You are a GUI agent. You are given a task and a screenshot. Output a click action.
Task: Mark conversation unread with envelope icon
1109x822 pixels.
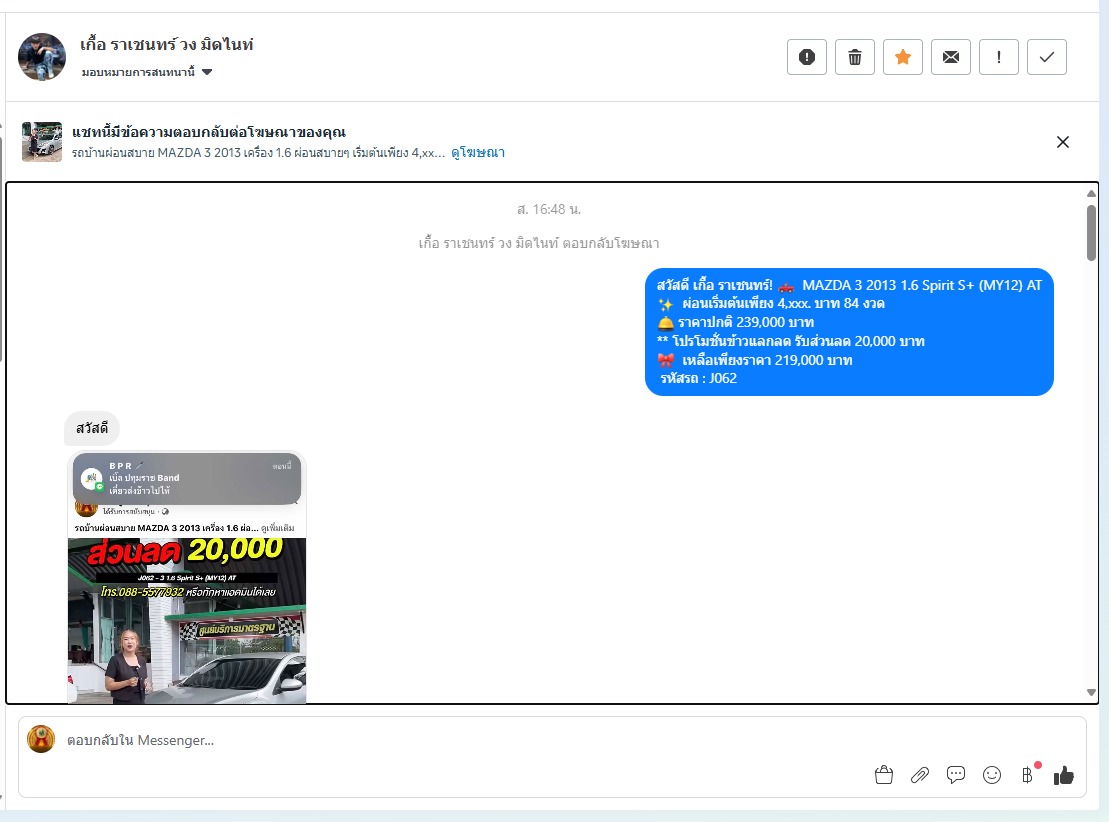(x=951, y=57)
